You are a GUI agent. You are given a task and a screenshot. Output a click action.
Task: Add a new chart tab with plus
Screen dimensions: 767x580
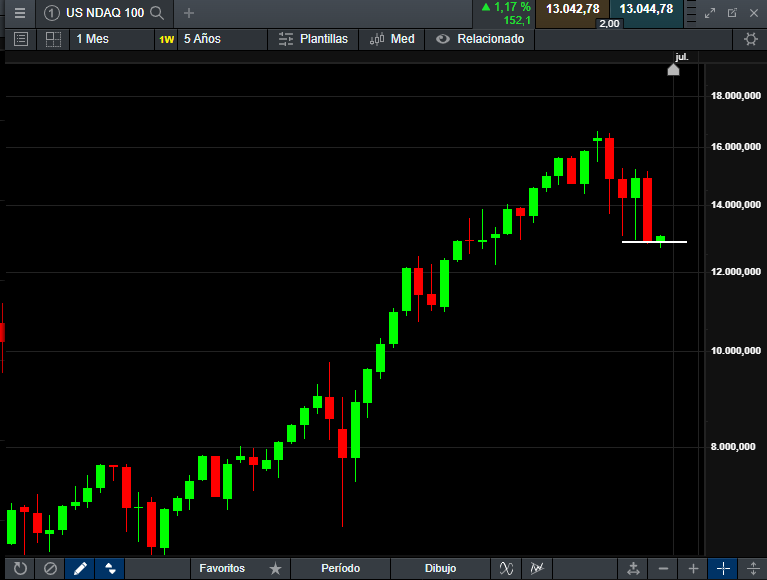(189, 13)
